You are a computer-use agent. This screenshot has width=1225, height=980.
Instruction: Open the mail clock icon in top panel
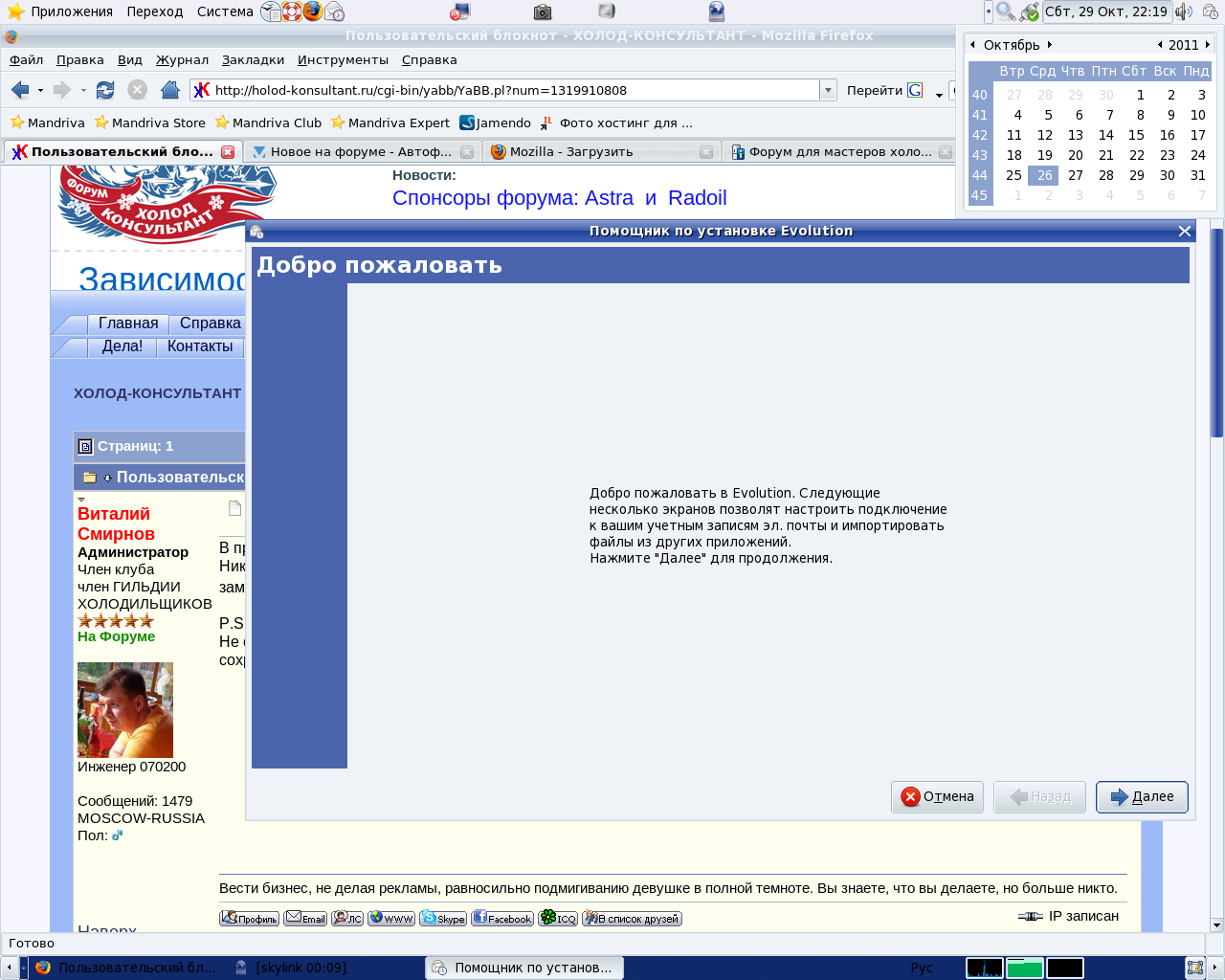pos(334,11)
